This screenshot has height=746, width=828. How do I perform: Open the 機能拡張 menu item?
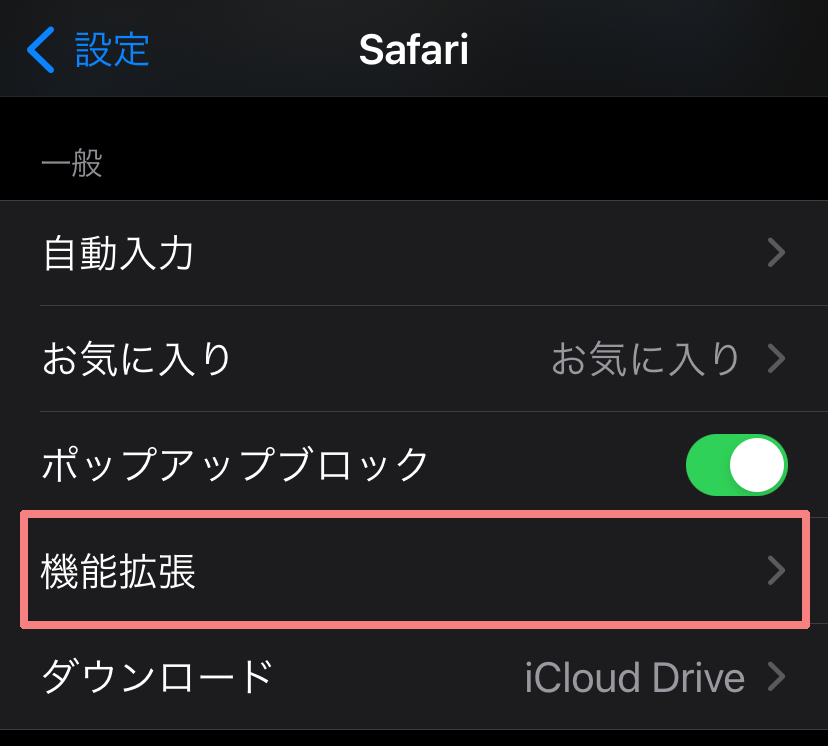118,571
